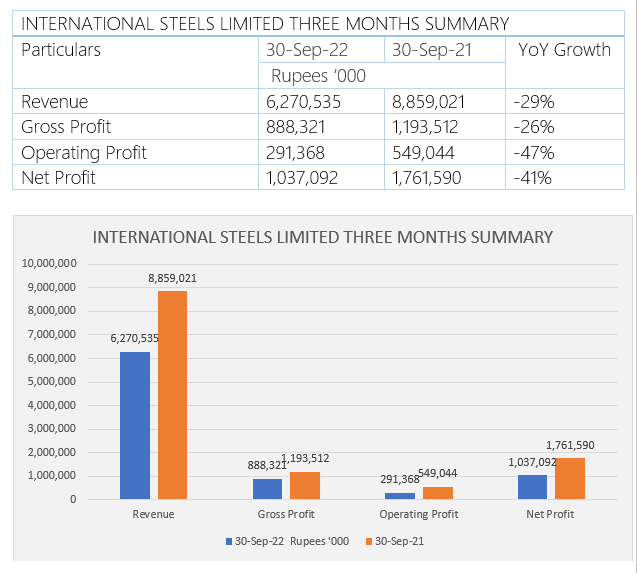Select the blue Gross Profit bar
The width and height of the screenshot is (637, 573).
tap(267, 489)
